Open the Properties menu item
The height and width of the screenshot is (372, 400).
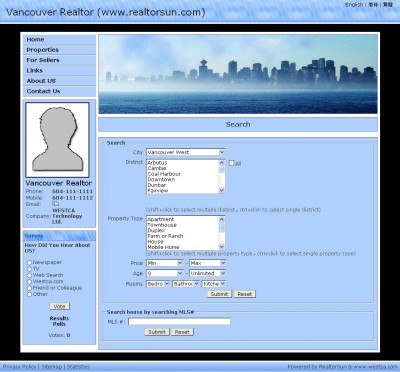[59, 50]
